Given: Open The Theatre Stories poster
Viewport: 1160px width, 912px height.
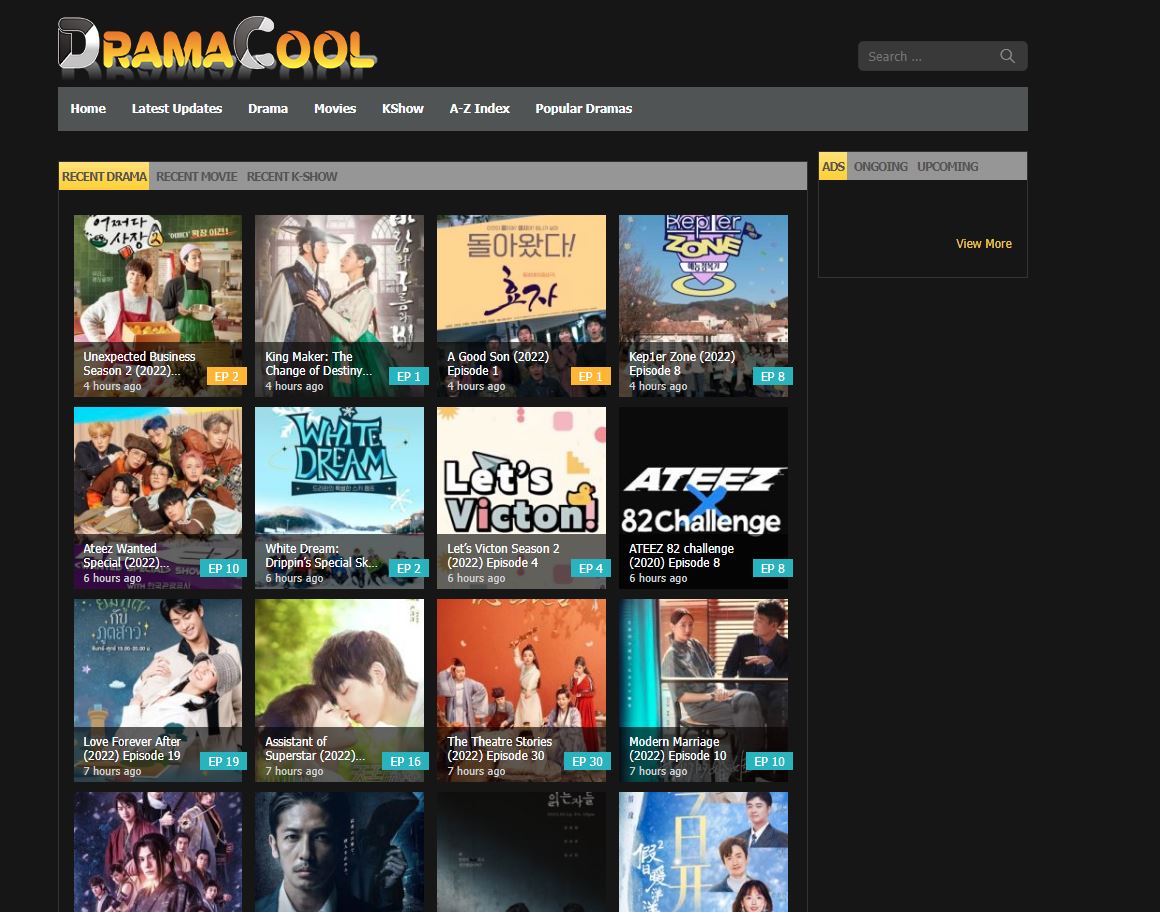Looking at the screenshot, I should 522,690.
